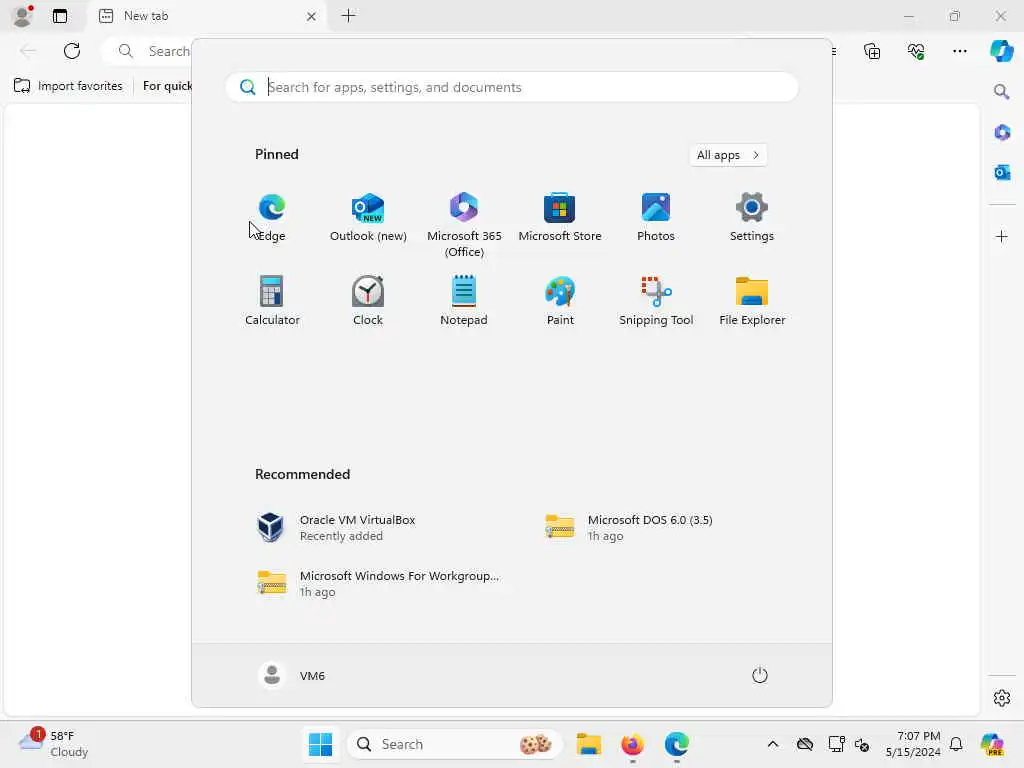Screen dimensions: 1024x768
Task: Open Edge sidebar settings gear
Action: click(x=1002, y=698)
